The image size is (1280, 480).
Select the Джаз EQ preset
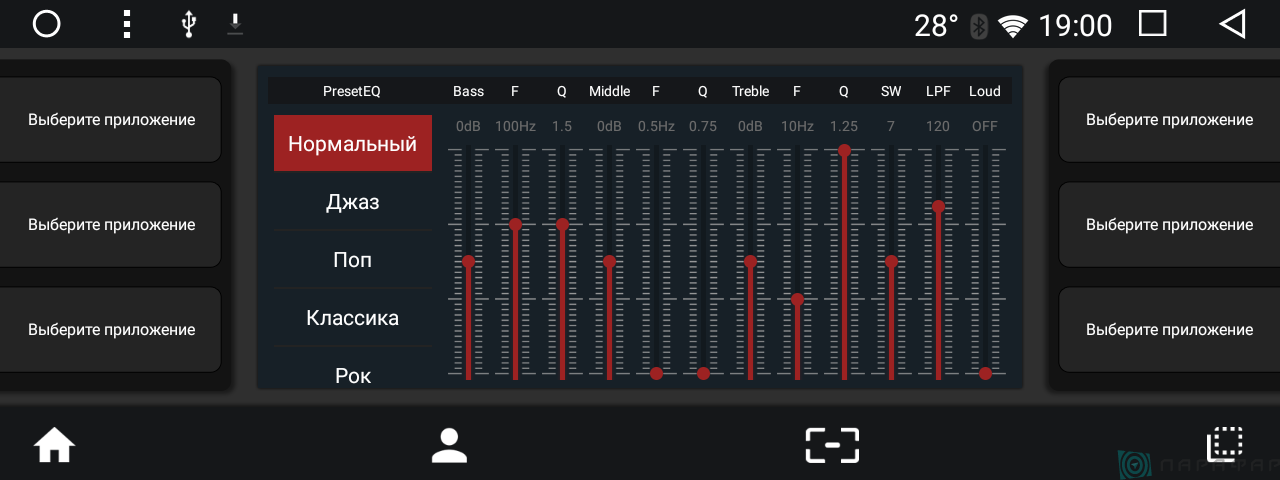352,202
